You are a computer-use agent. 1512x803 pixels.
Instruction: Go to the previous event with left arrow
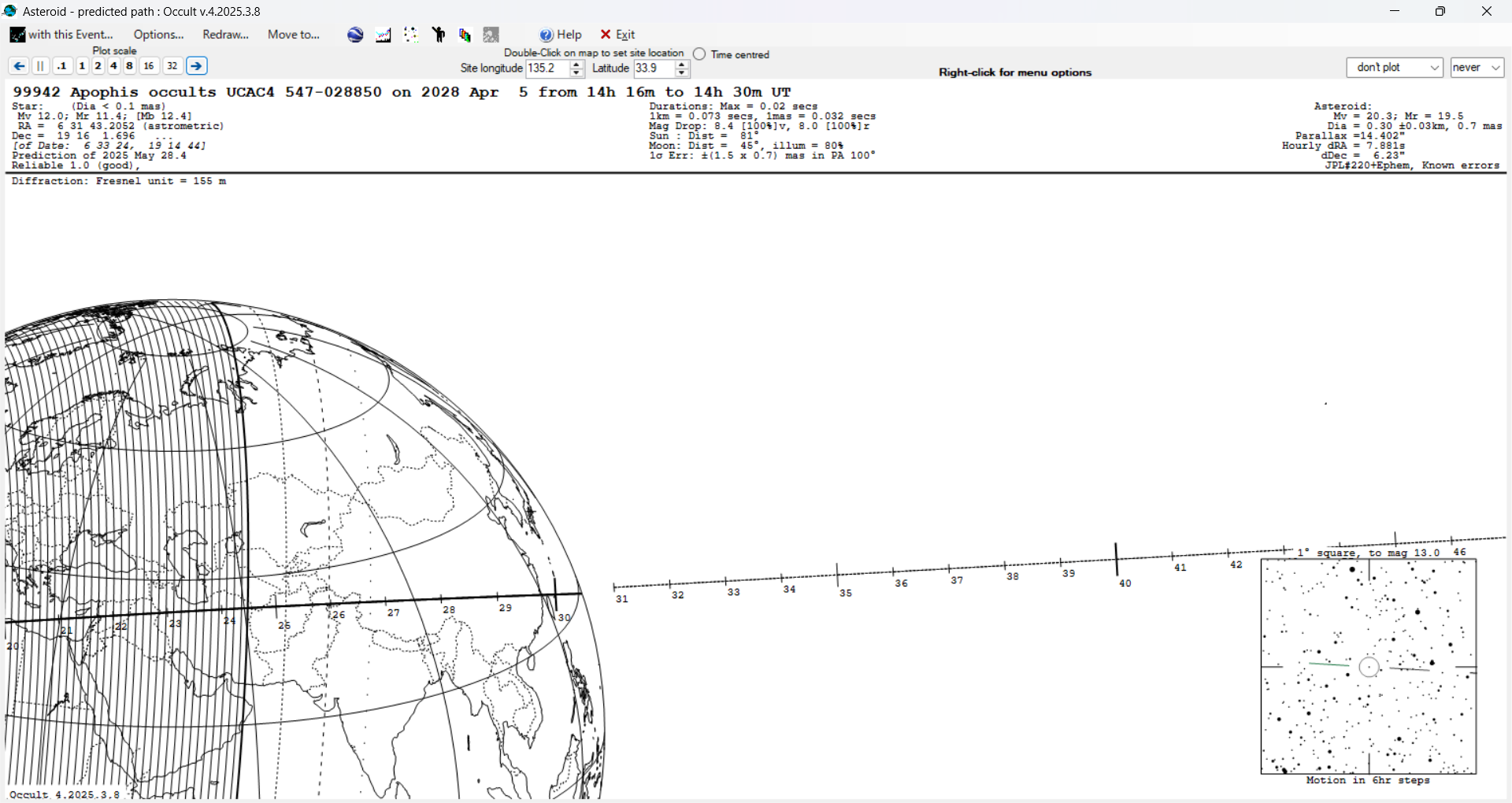click(19, 66)
